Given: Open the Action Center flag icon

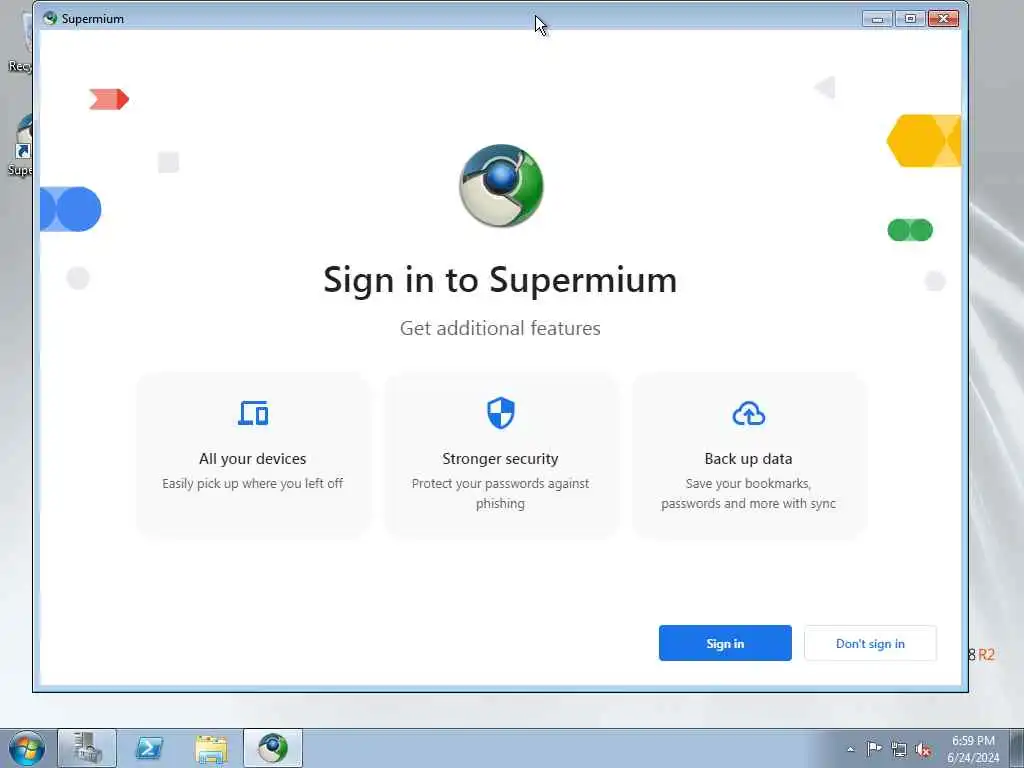Looking at the screenshot, I should pos(874,749).
